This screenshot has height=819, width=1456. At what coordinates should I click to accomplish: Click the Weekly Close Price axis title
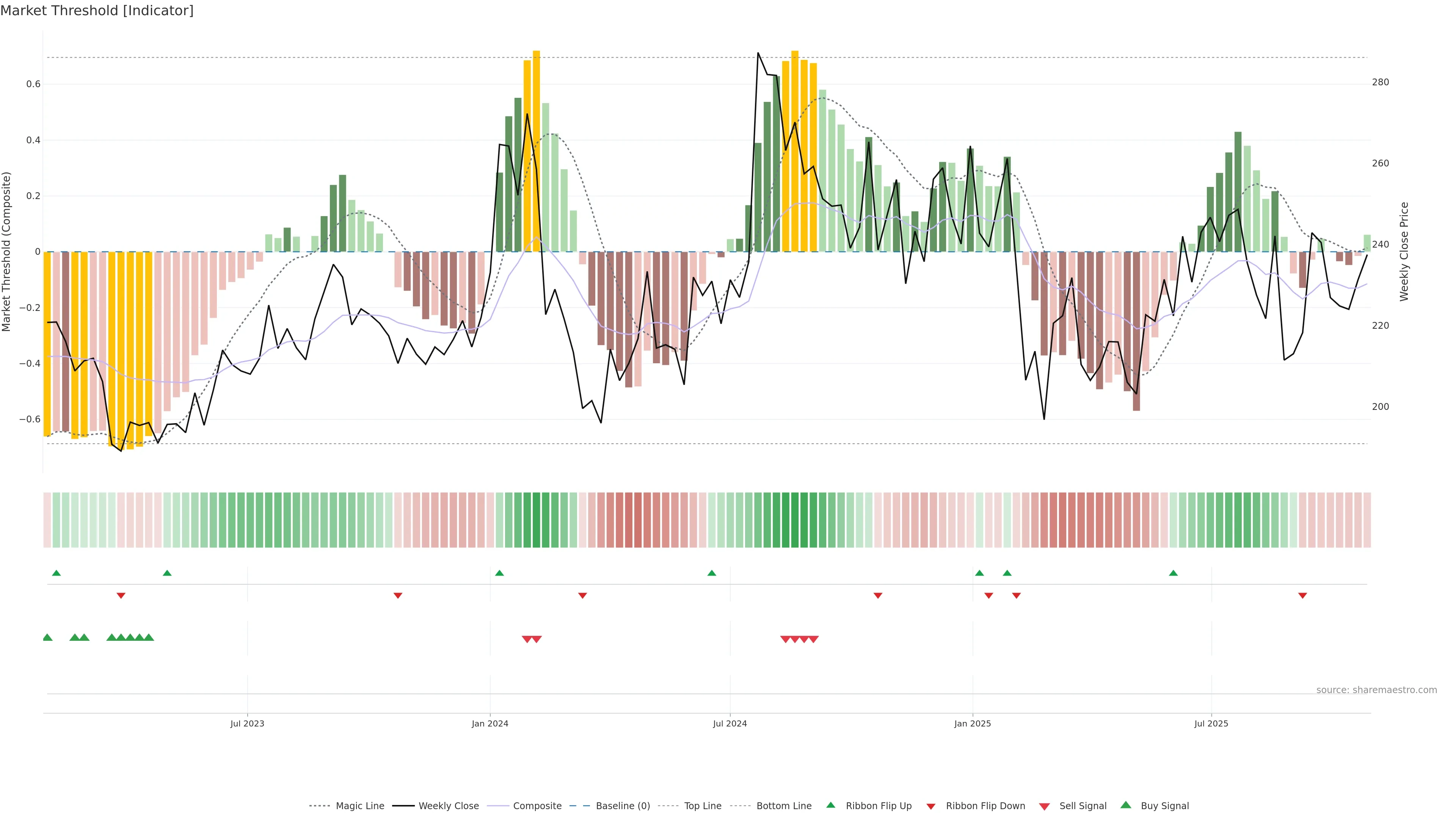(1404, 251)
